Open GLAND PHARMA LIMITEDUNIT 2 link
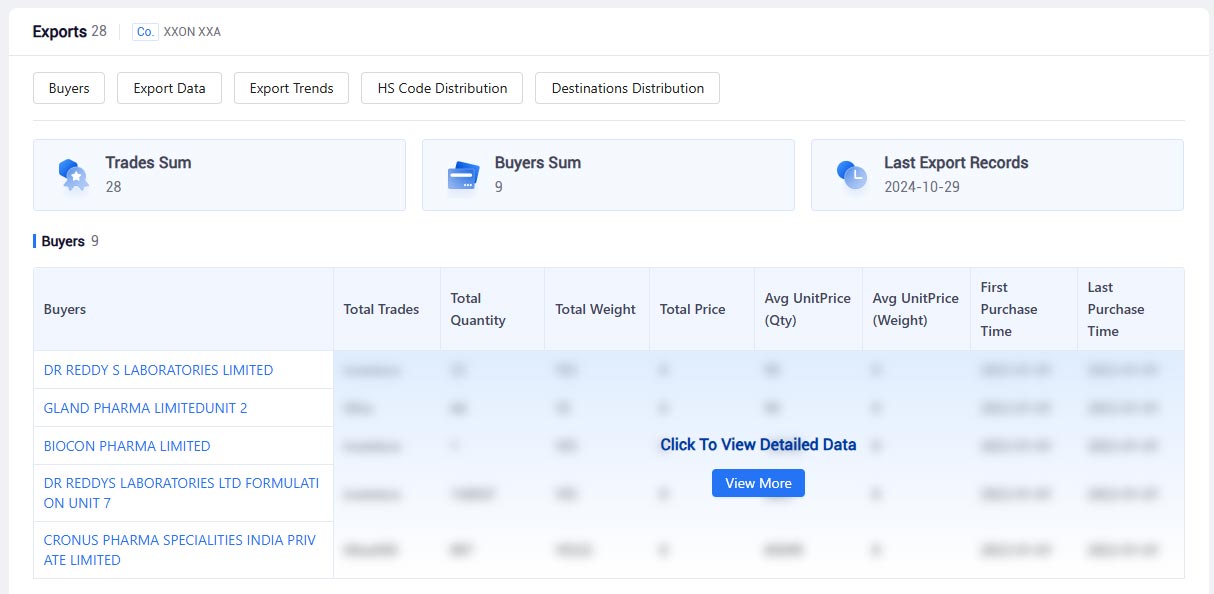The height and width of the screenshot is (594, 1214). click(x=145, y=408)
